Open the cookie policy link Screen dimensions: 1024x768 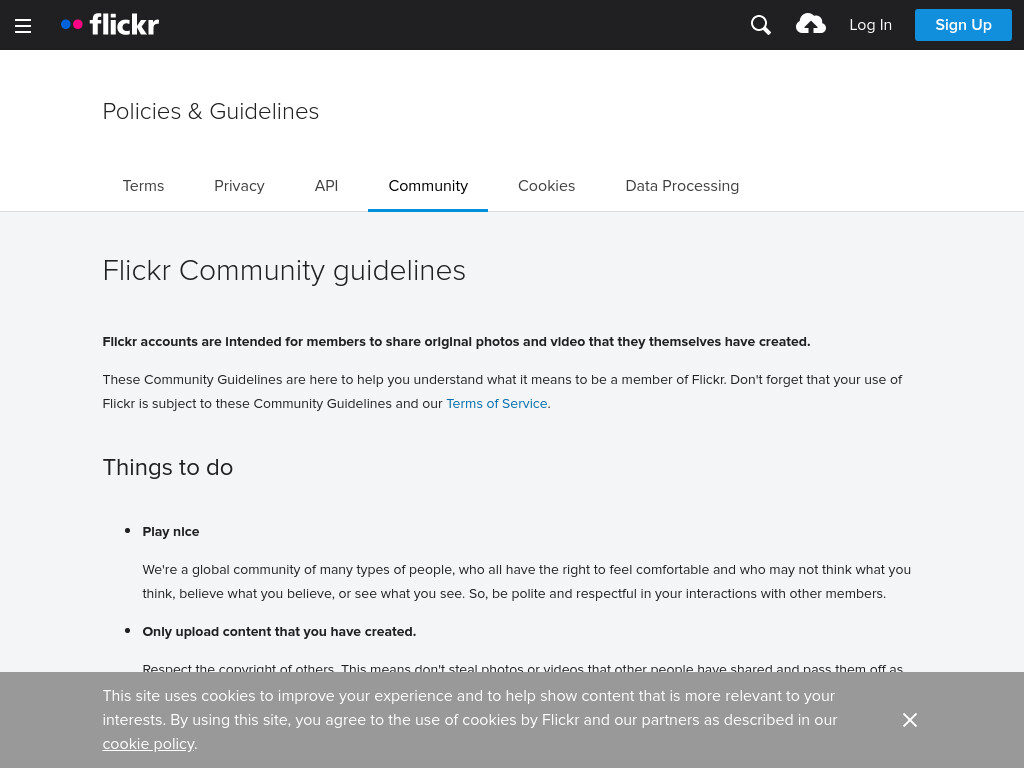tap(148, 744)
